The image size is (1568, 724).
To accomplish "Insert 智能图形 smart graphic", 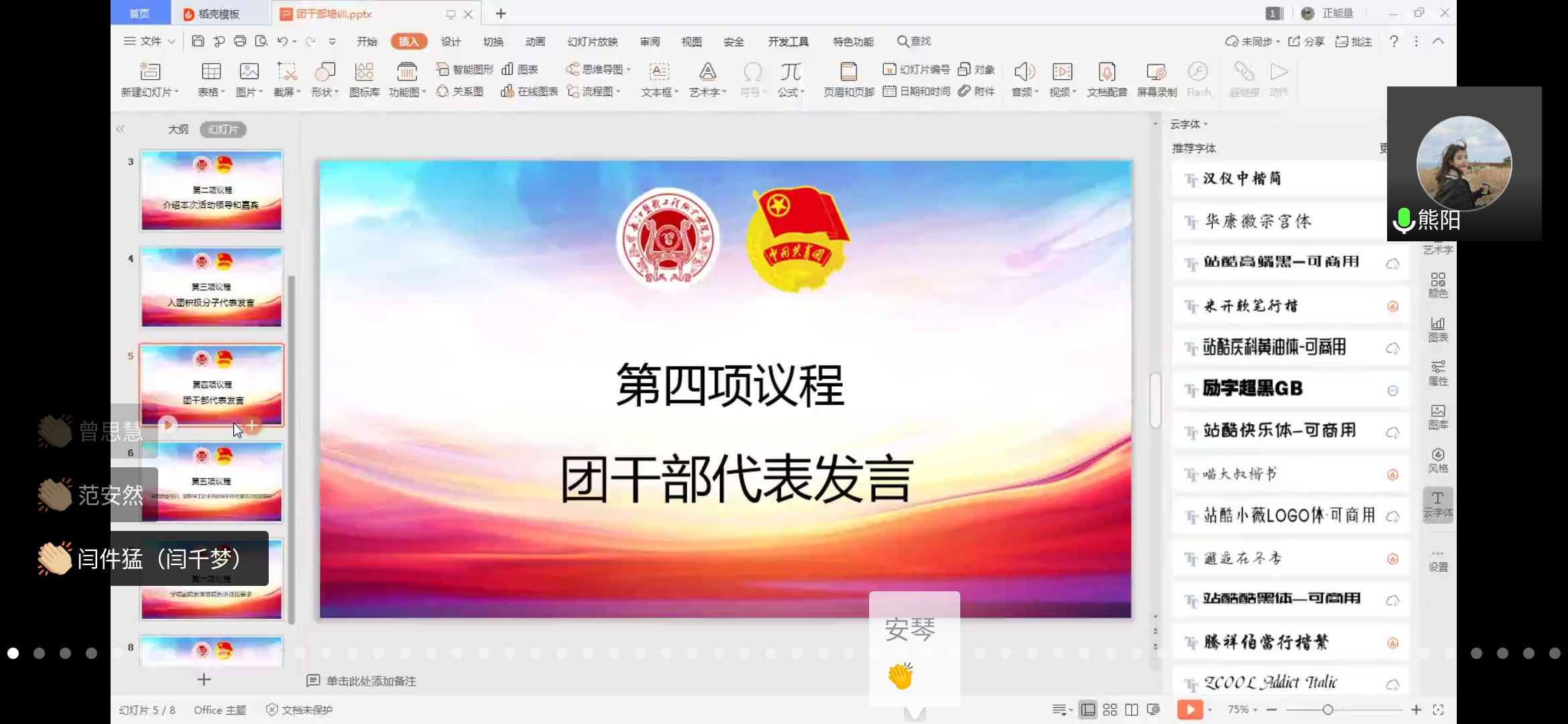I will click(x=464, y=69).
